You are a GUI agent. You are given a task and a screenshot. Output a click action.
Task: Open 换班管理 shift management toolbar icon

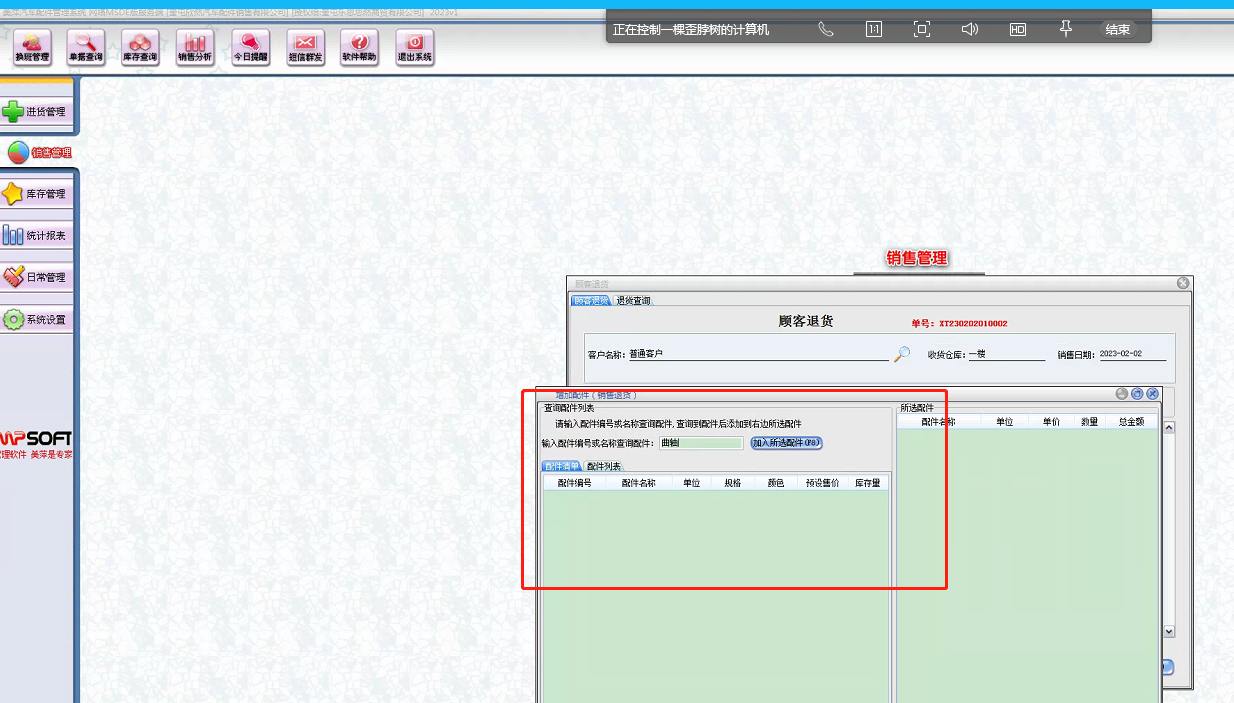32,47
